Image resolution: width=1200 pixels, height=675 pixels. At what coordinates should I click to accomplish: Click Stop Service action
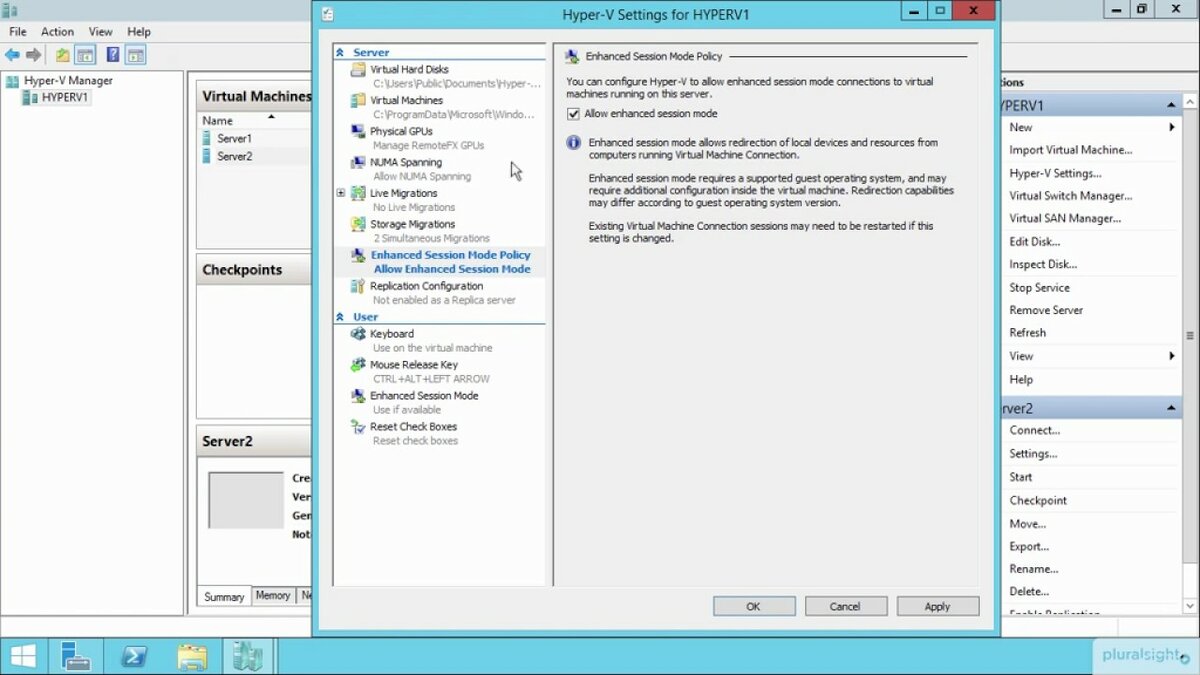tap(1039, 288)
